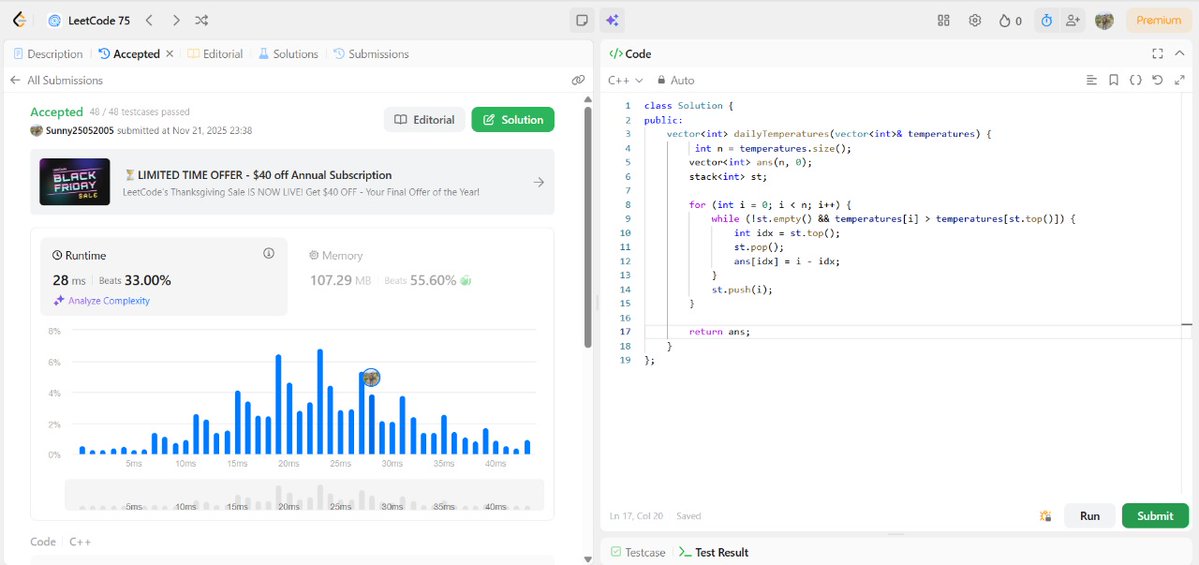The height and width of the screenshot is (565, 1199).
Task: Switch to the Description tab
Action: (48, 54)
